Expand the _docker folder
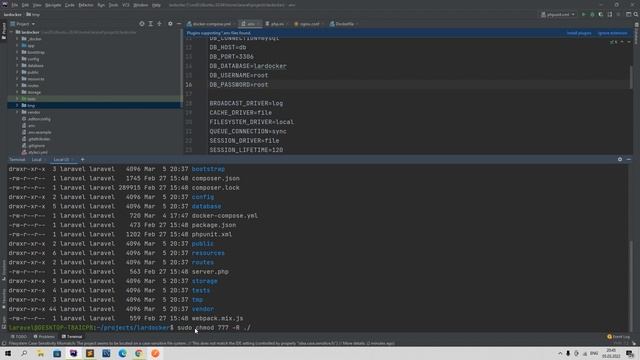Screen dimensions: 640x360 pyautogui.click(x=17, y=39)
